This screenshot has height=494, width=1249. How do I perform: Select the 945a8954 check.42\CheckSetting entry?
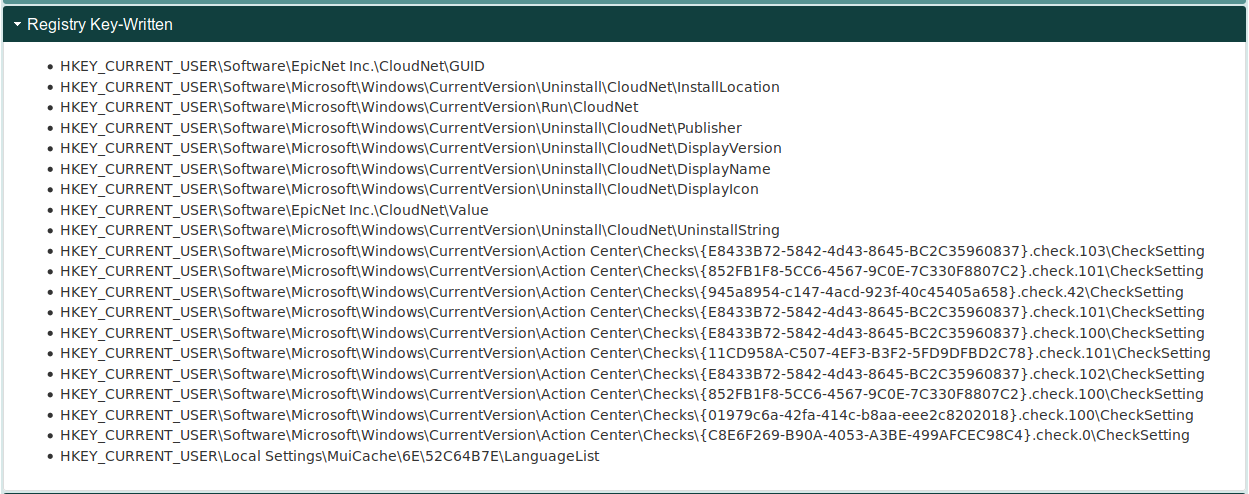point(622,292)
